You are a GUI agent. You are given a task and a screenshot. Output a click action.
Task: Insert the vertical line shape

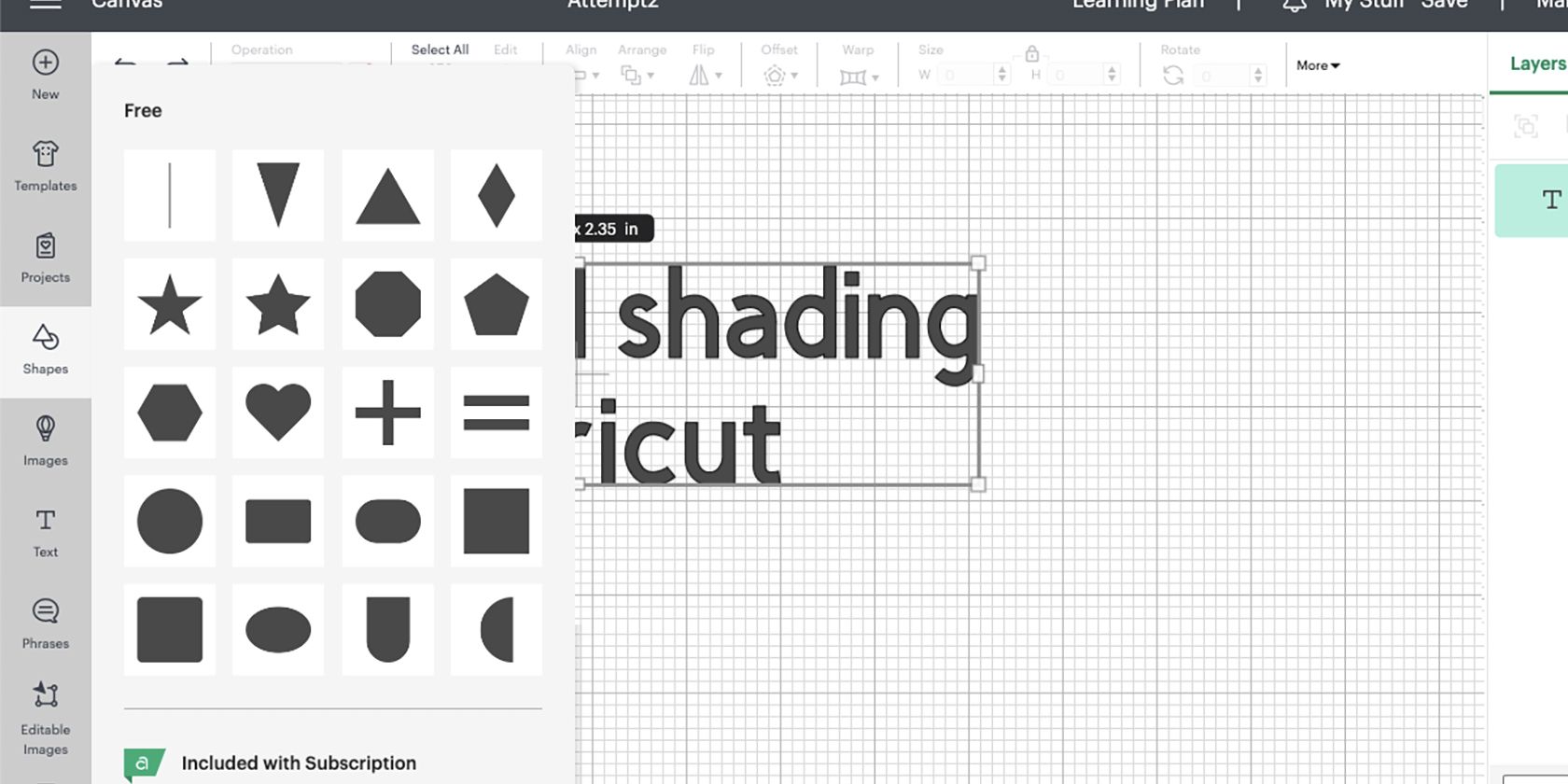(x=169, y=195)
